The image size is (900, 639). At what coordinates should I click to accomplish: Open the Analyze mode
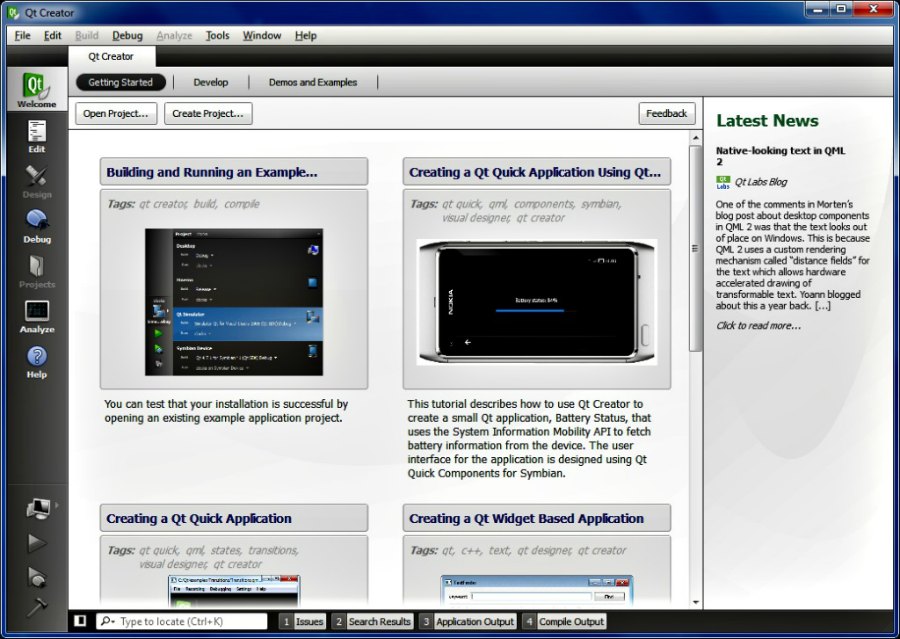36,317
